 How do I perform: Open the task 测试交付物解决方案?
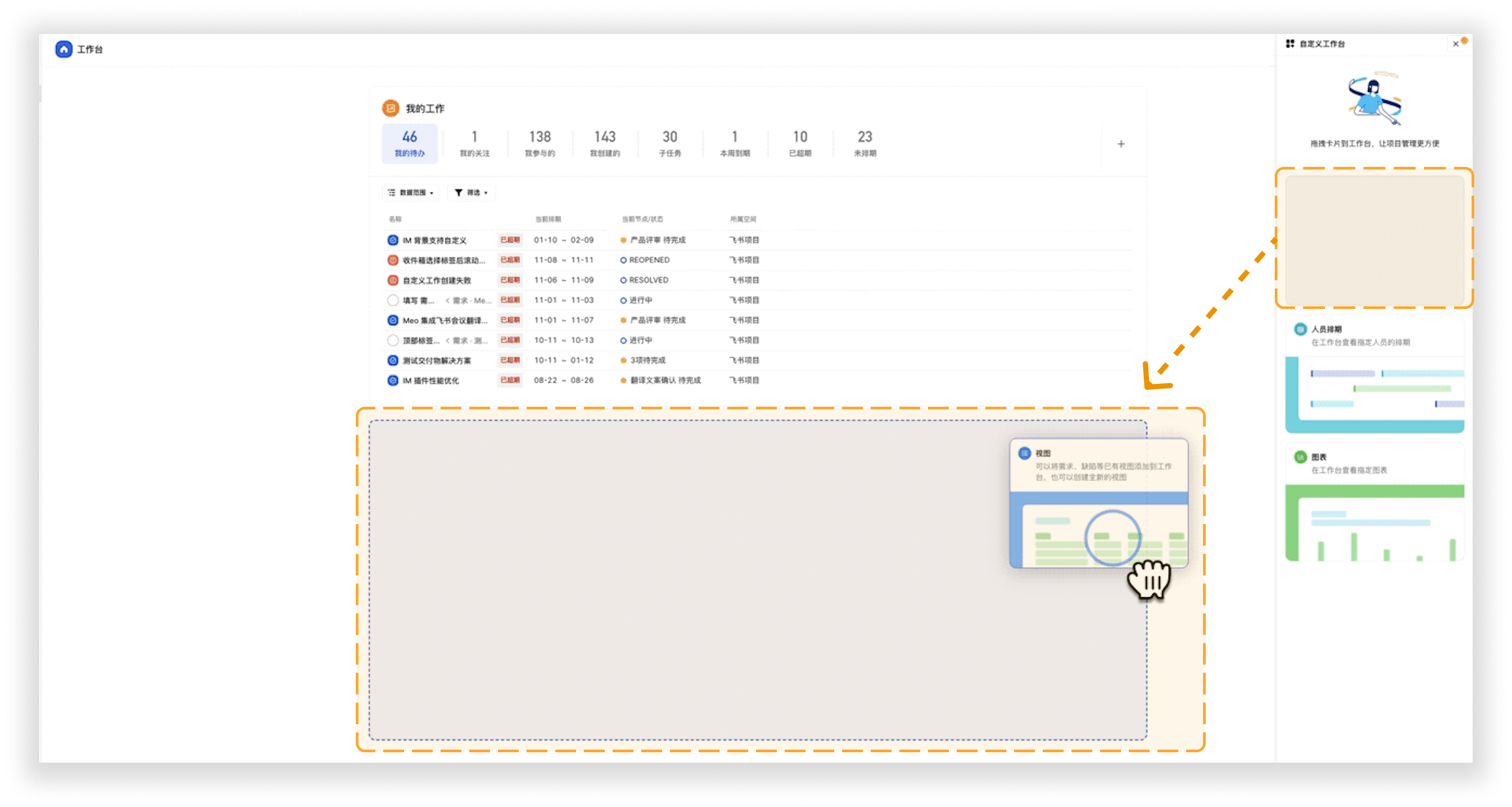click(437, 360)
